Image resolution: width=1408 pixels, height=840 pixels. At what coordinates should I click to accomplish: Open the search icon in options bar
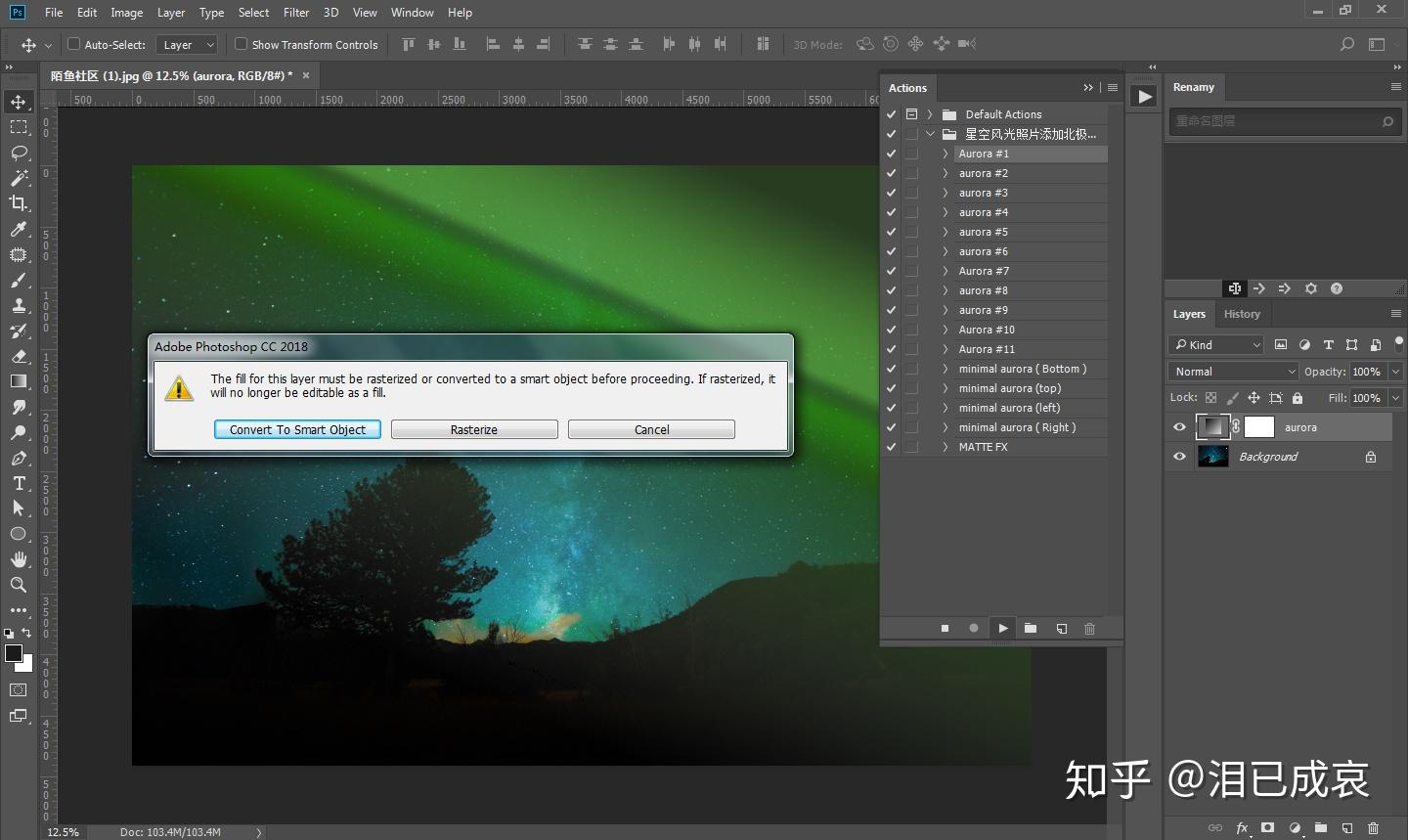pos(1346,44)
